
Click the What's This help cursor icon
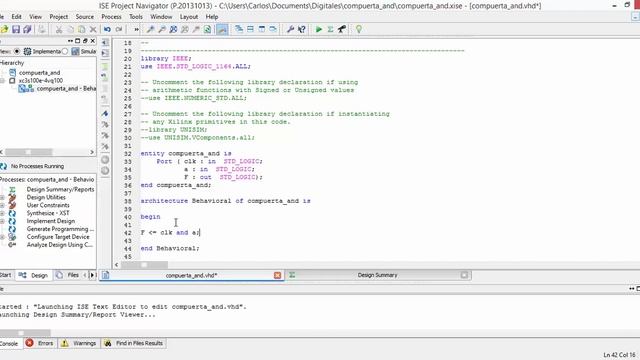(x=302, y=29)
